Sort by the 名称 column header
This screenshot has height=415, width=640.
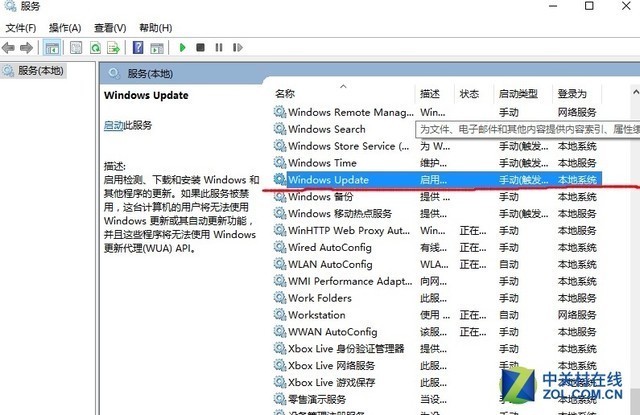click(x=343, y=93)
